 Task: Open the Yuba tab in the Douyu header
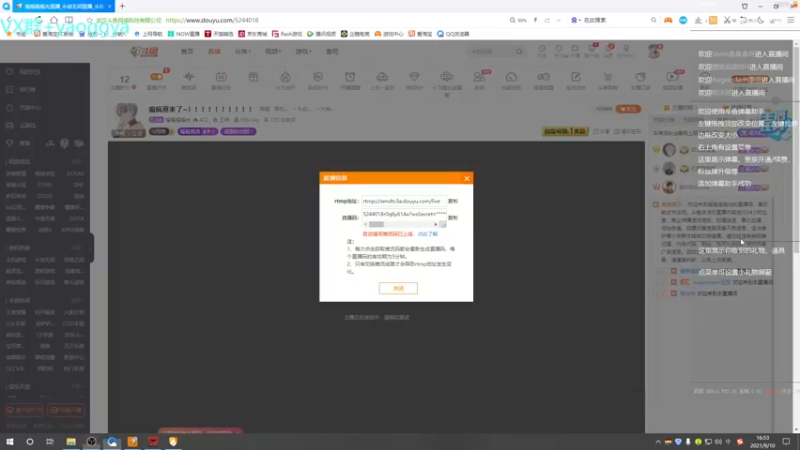pos(332,52)
